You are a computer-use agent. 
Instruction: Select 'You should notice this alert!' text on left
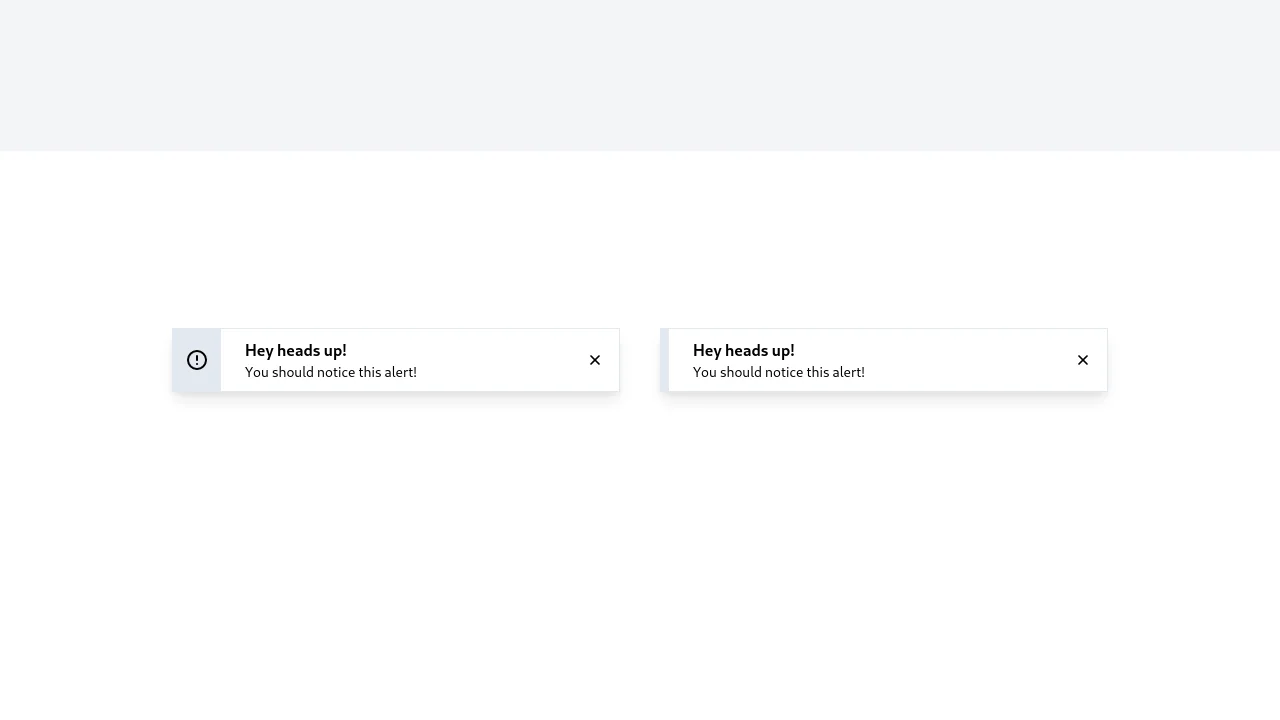point(330,372)
